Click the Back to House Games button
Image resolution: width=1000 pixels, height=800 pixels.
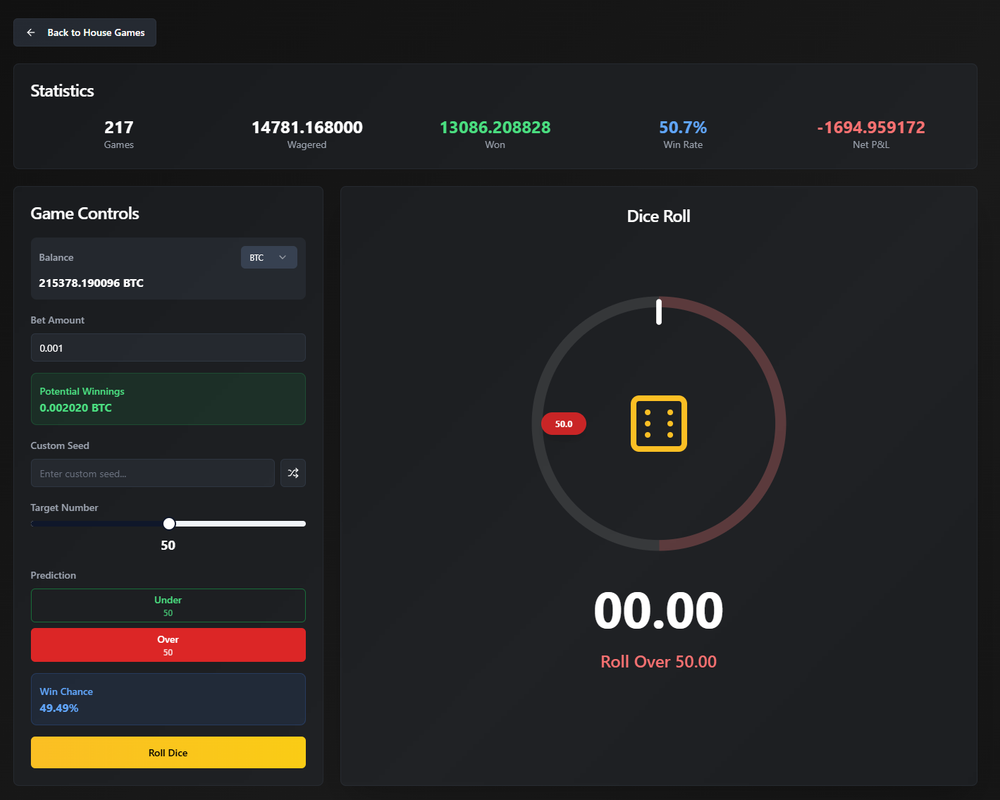coord(85,33)
